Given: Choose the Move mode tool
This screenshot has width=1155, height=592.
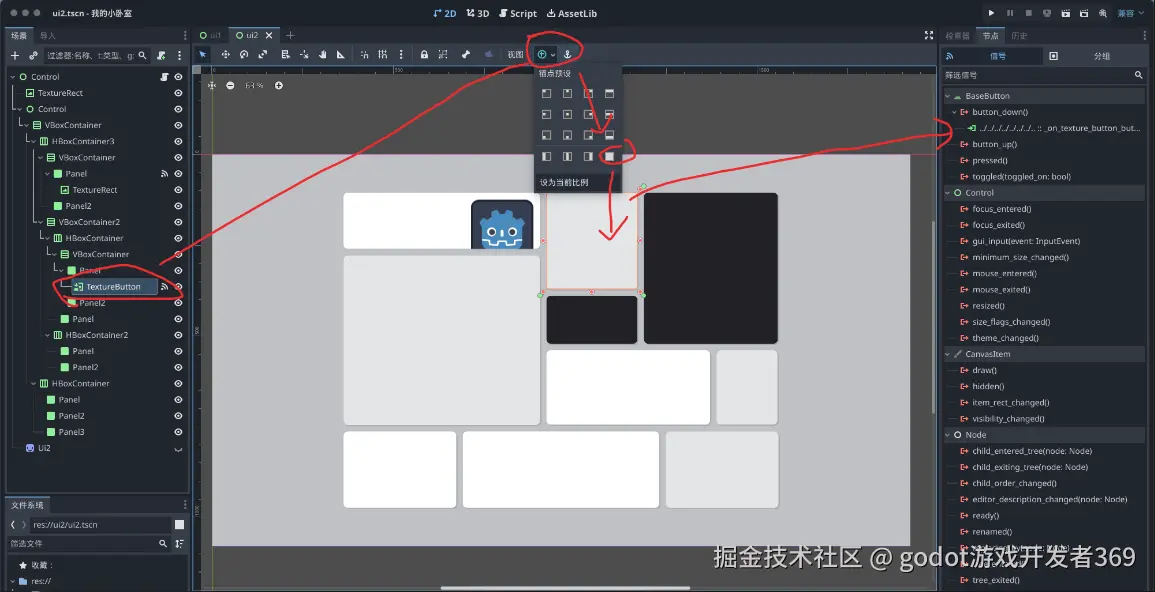Looking at the screenshot, I should 225,54.
